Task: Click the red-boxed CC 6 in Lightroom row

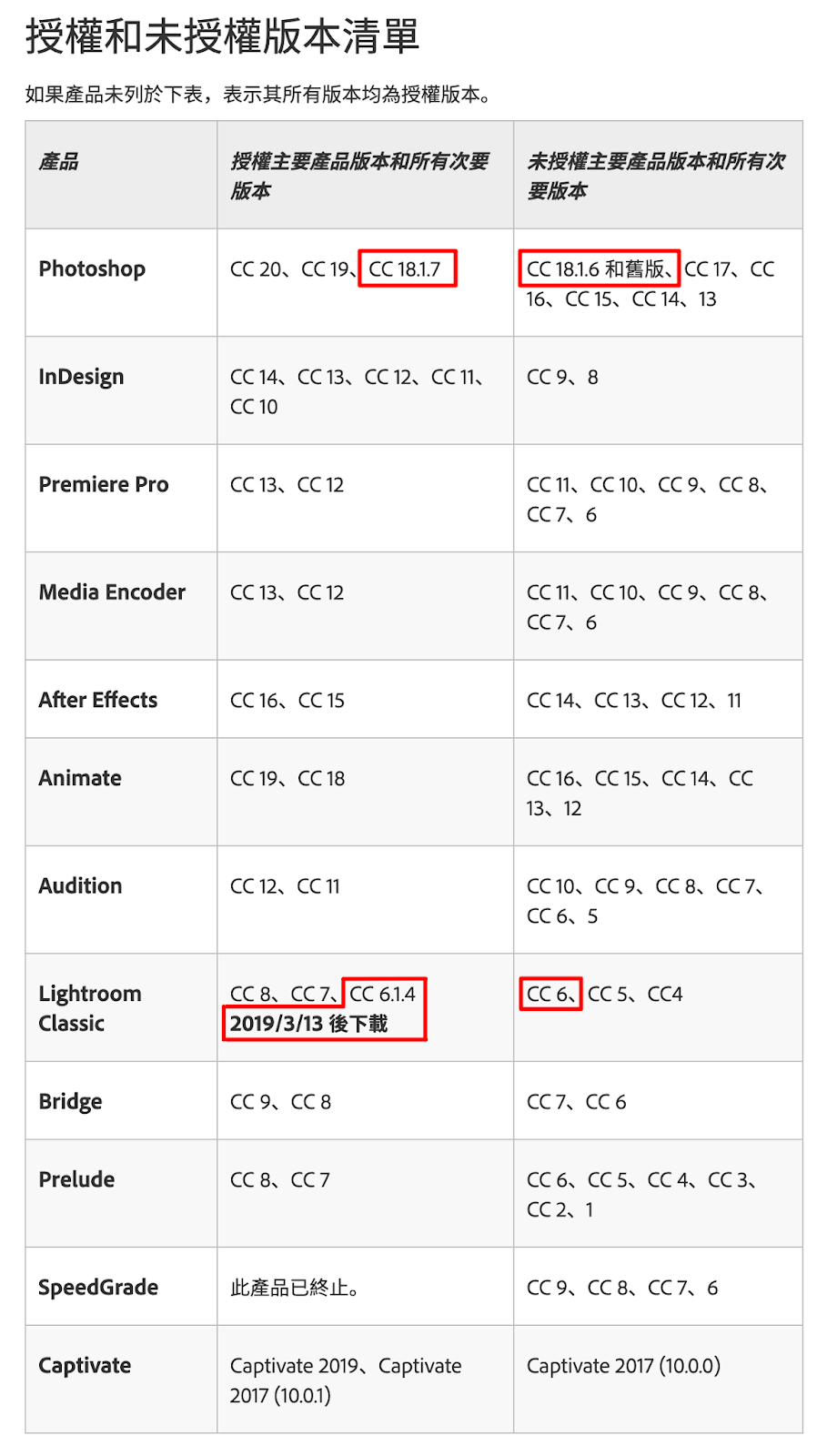Action: point(550,994)
